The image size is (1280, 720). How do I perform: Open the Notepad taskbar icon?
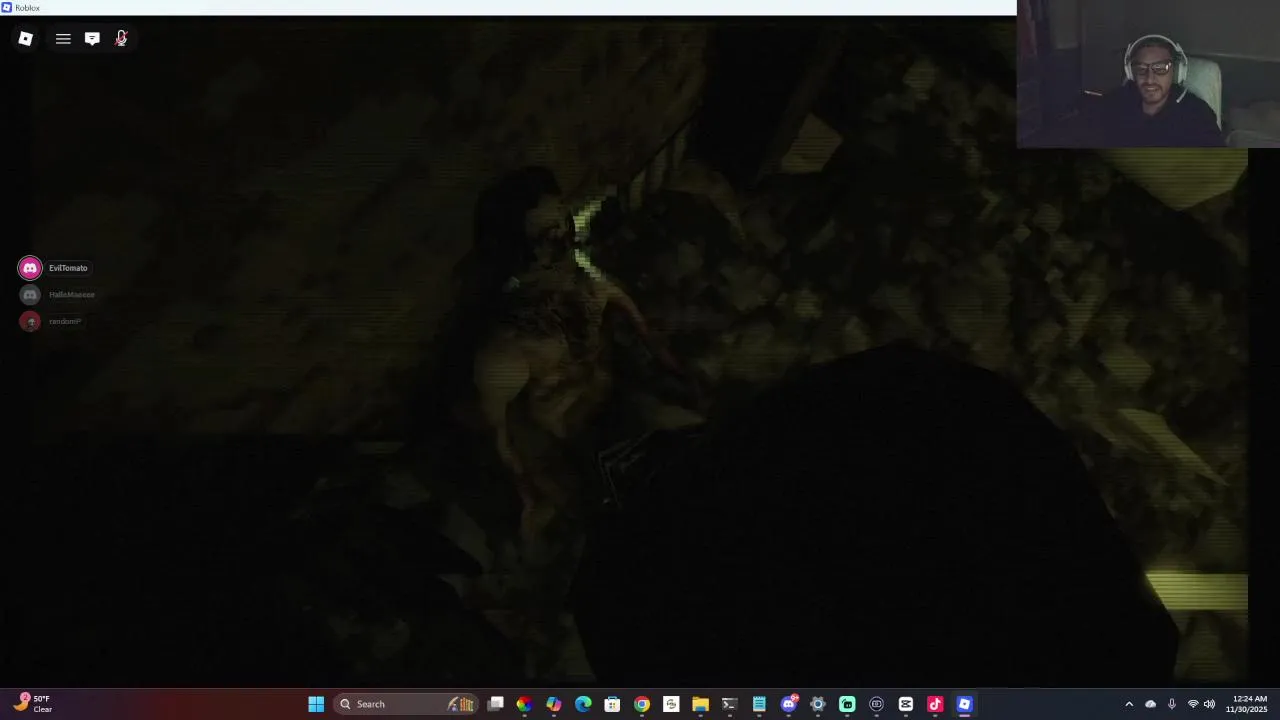pos(759,704)
